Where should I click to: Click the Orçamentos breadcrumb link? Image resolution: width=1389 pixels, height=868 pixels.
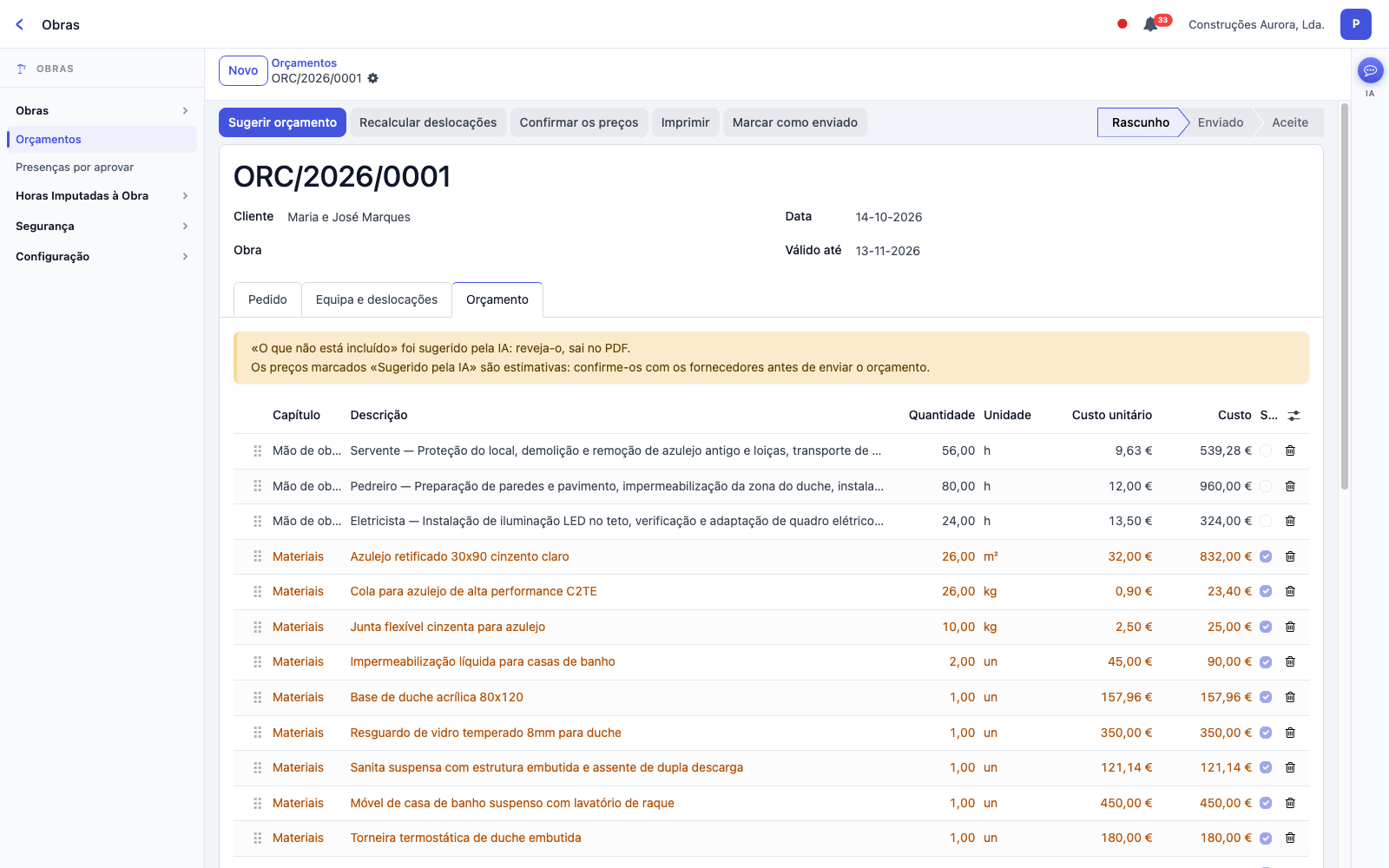point(304,62)
